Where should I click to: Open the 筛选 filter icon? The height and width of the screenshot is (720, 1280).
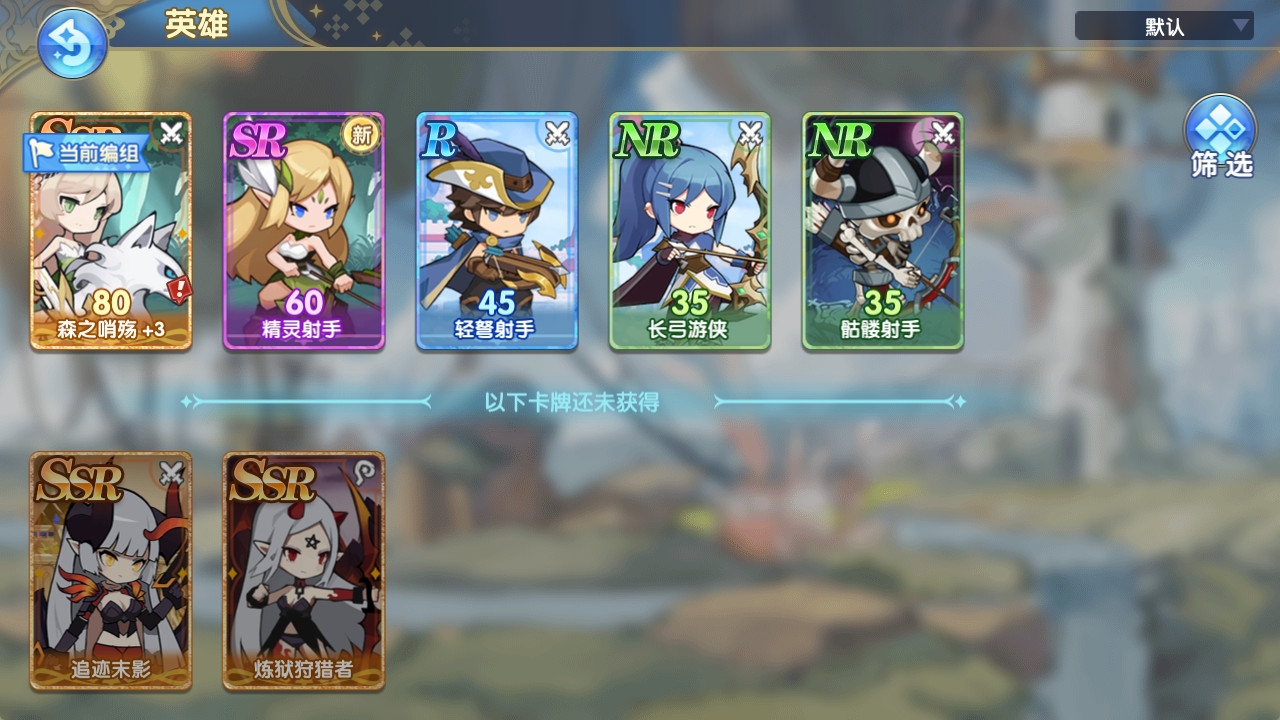click(x=1221, y=137)
